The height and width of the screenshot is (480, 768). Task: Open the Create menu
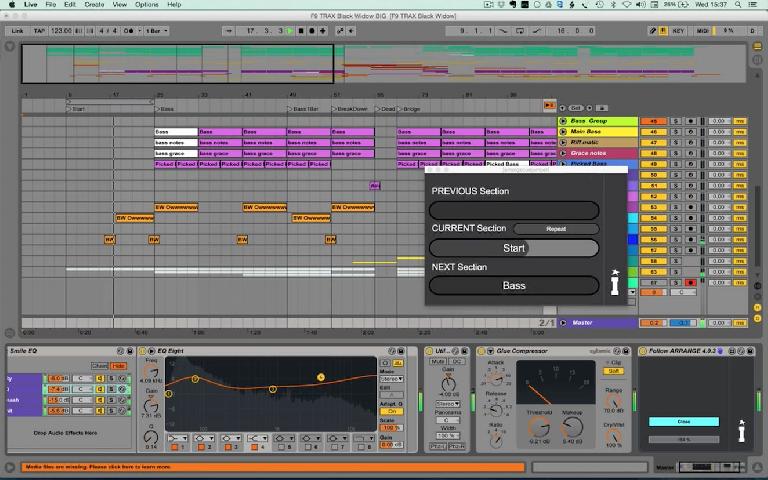point(95,4)
